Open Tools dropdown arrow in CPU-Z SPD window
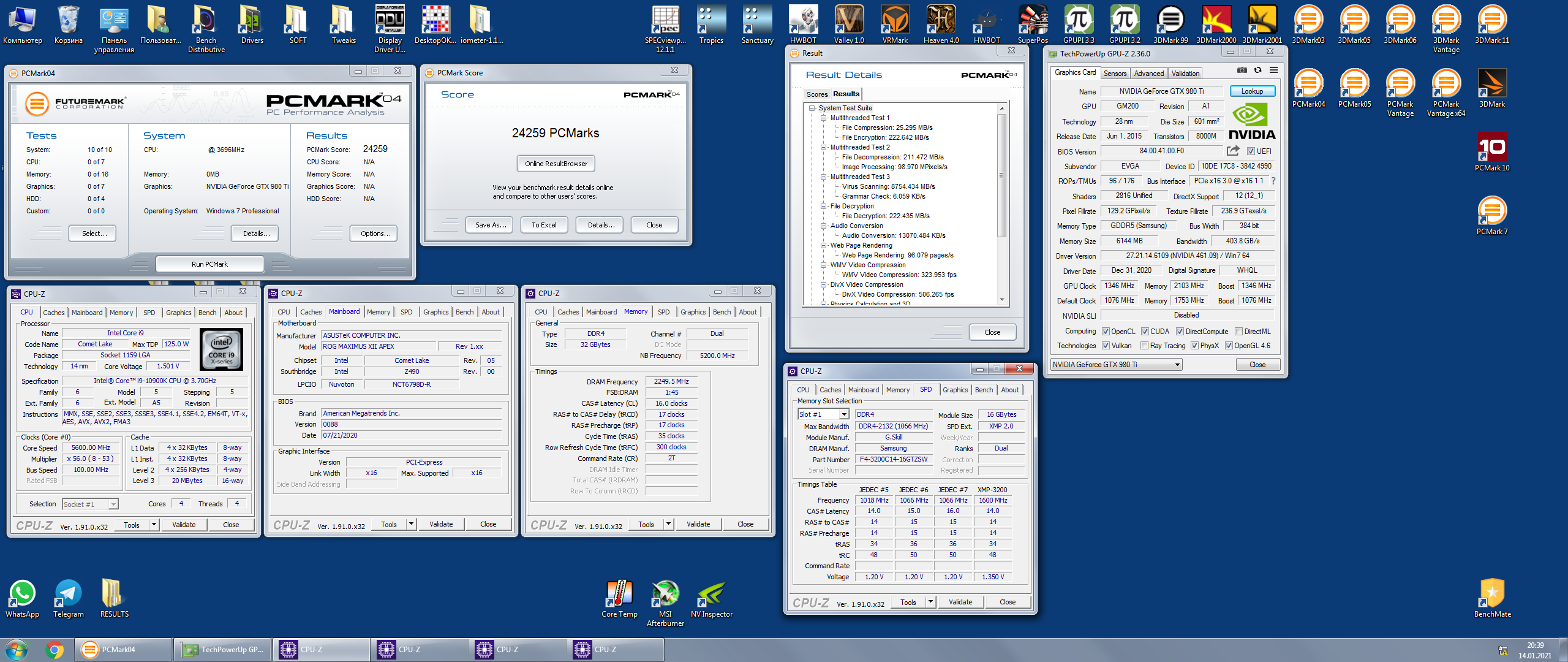The image size is (1568, 662). 930,603
